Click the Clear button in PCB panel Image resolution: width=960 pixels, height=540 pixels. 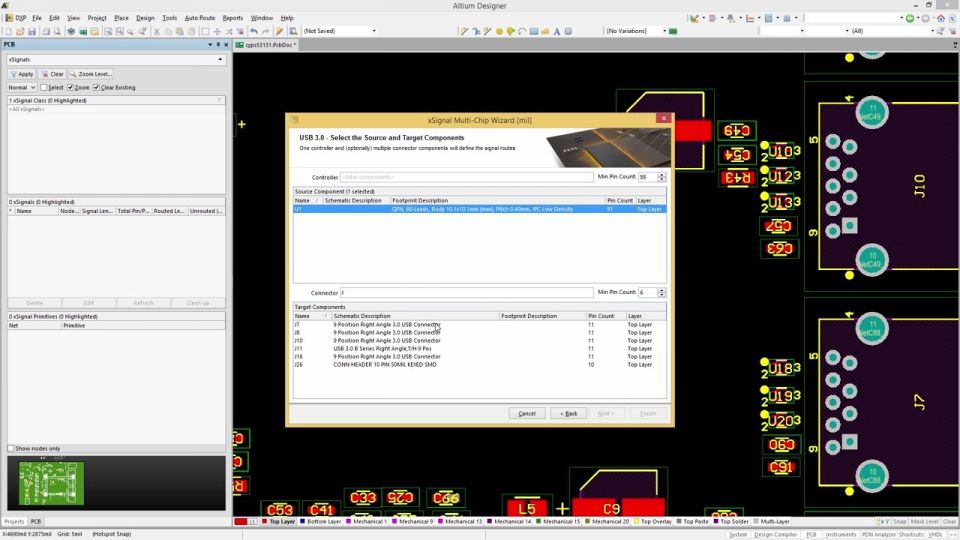pyautogui.click(x=53, y=74)
